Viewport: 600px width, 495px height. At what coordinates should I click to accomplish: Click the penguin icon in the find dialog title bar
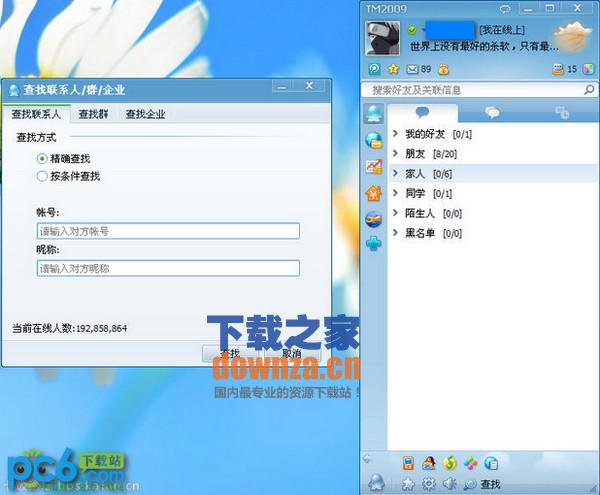(14, 90)
